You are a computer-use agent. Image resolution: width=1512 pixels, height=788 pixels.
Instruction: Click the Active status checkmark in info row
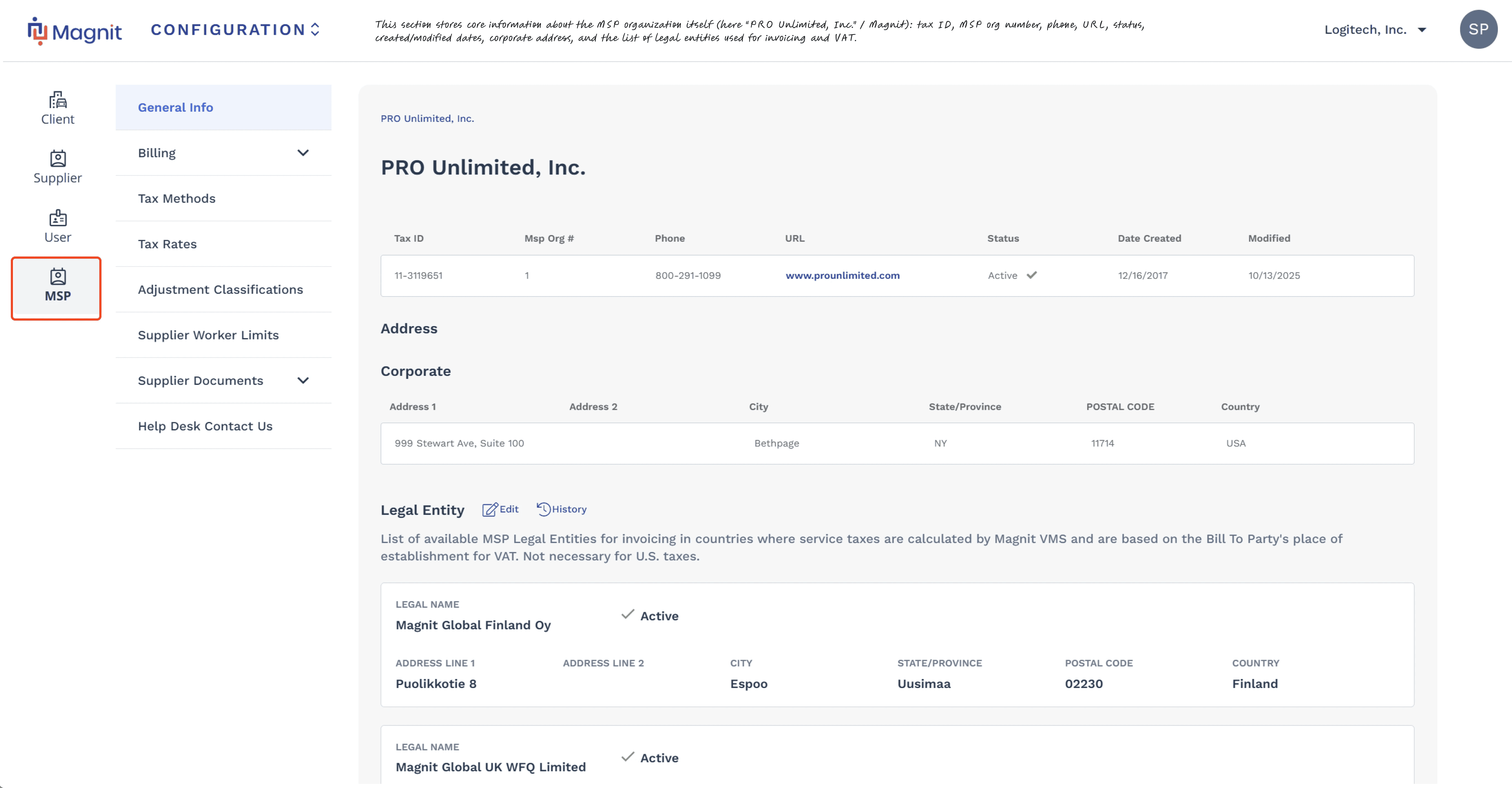(x=1031, y=275)
